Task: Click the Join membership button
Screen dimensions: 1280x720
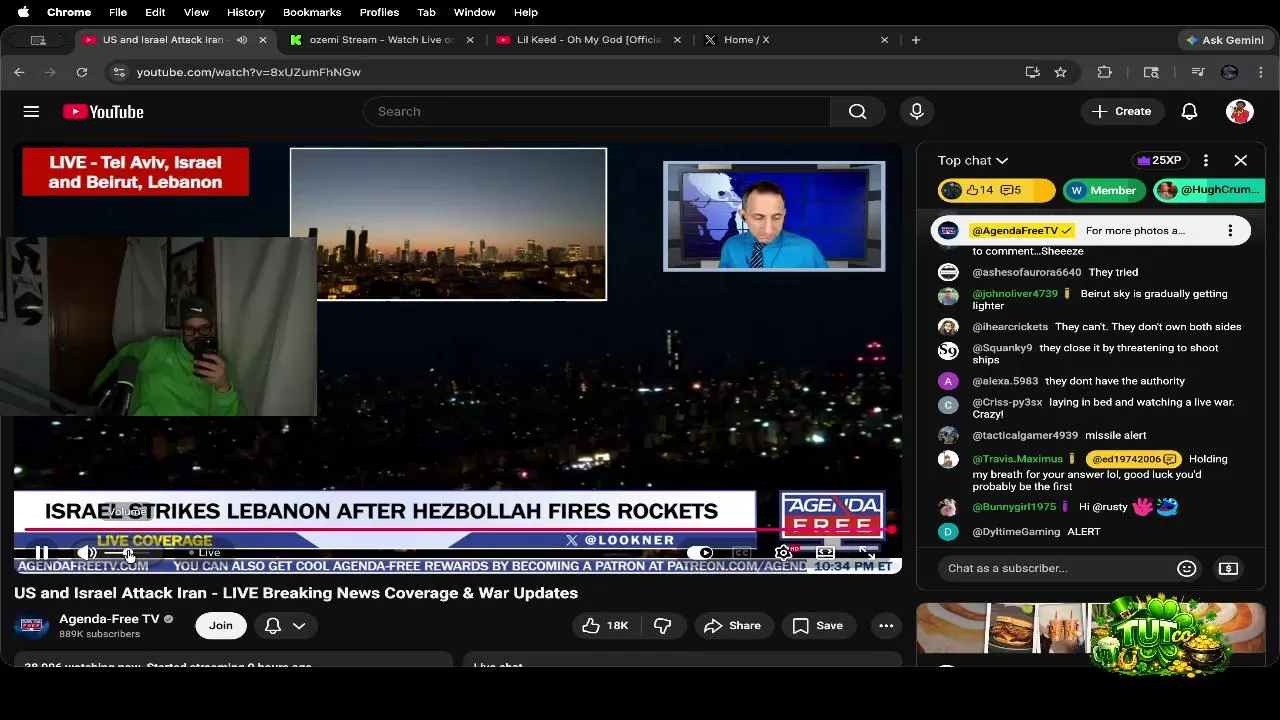Action: tap(221, 625)
